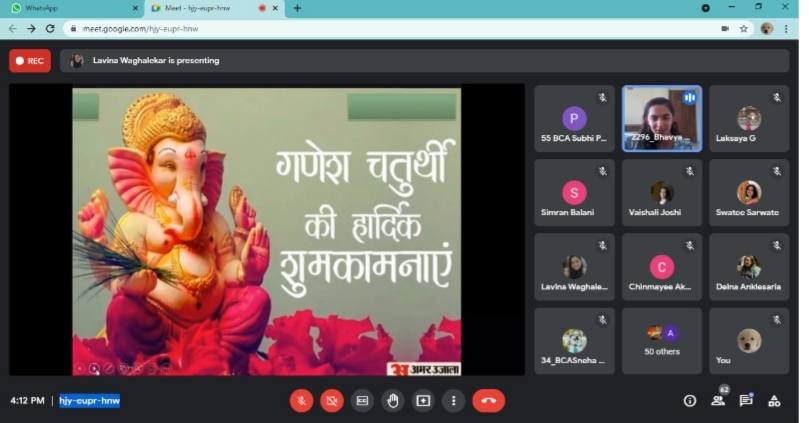Screen dimensions: 809x423
Task: Go back in browser history
Action: [x=13, y=29]
